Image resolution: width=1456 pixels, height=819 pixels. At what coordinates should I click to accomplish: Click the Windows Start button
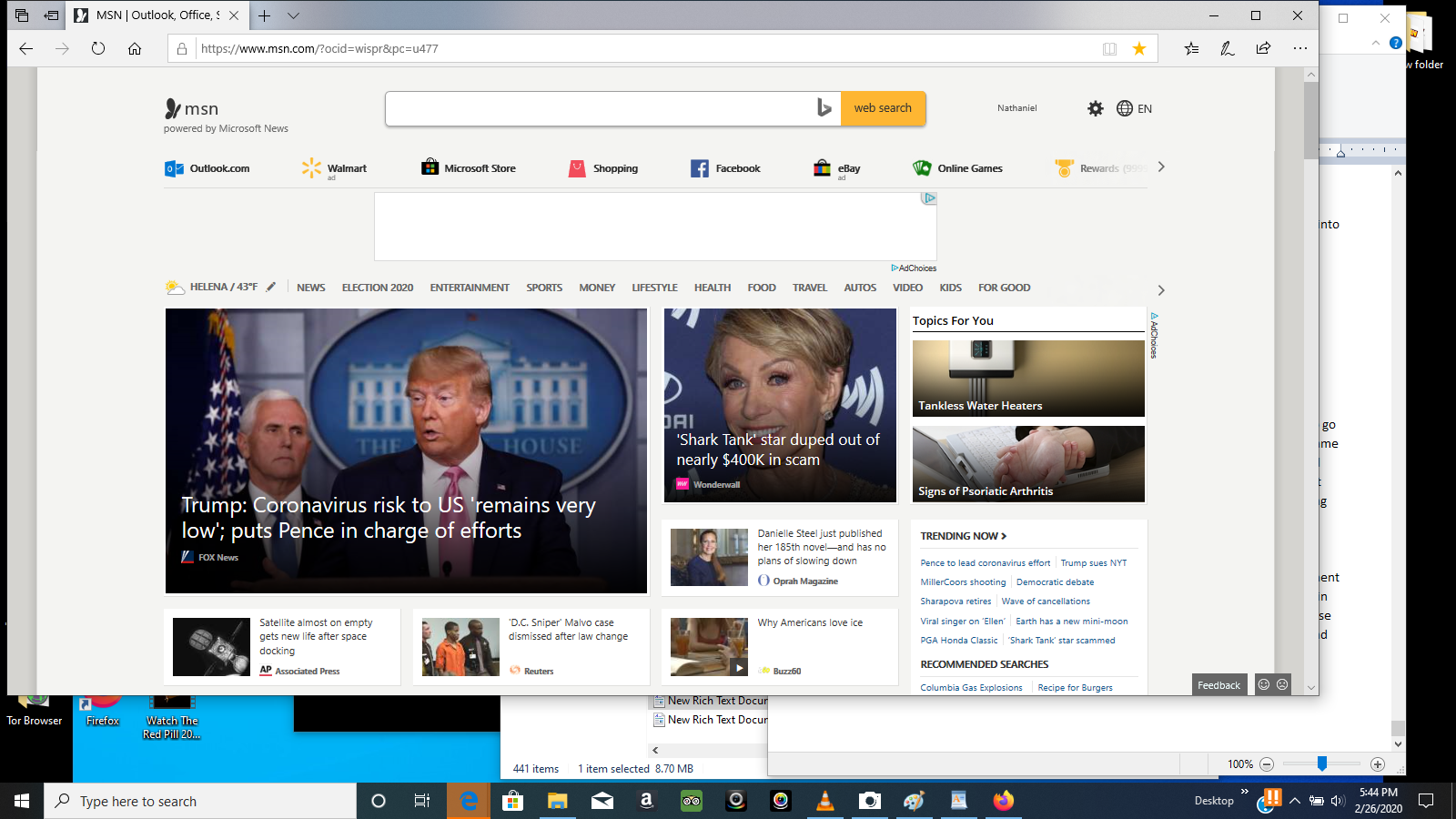(22, 801)
